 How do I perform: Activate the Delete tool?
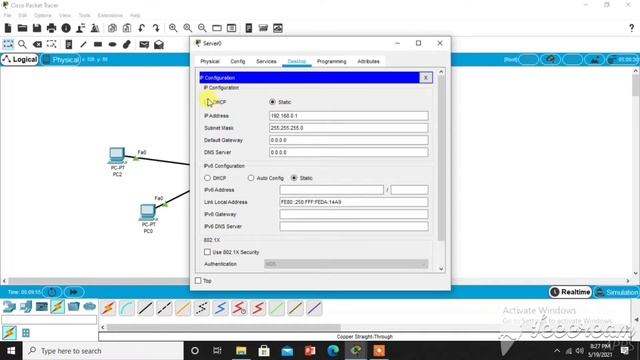[x=37, y=44]
